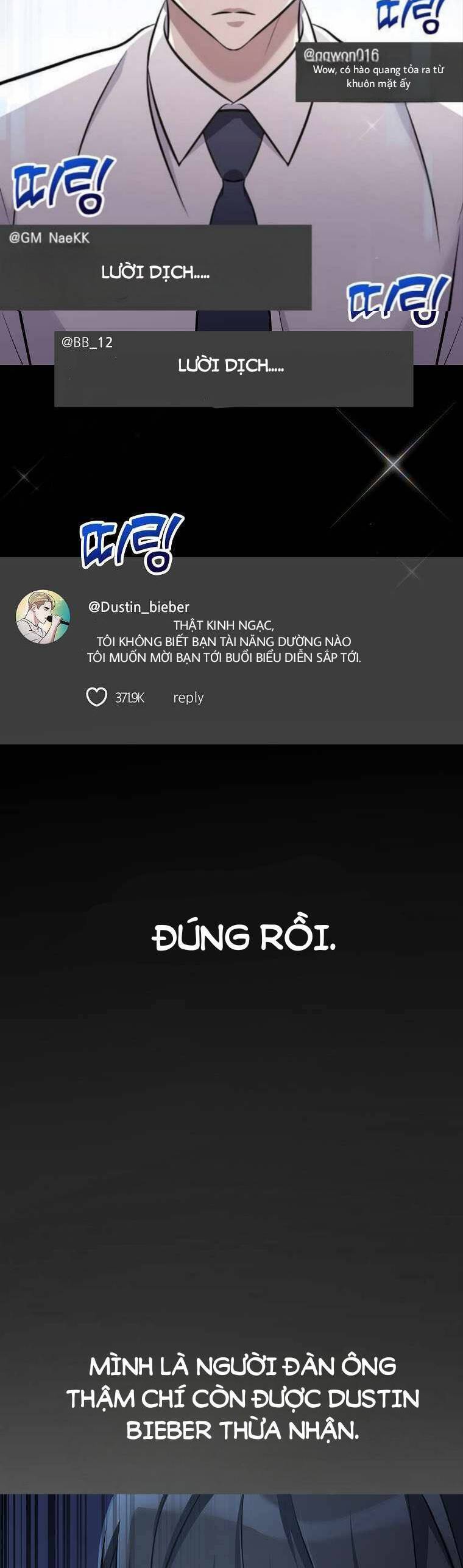Click the @Dustin_bieber username

[x=139, y=606]
